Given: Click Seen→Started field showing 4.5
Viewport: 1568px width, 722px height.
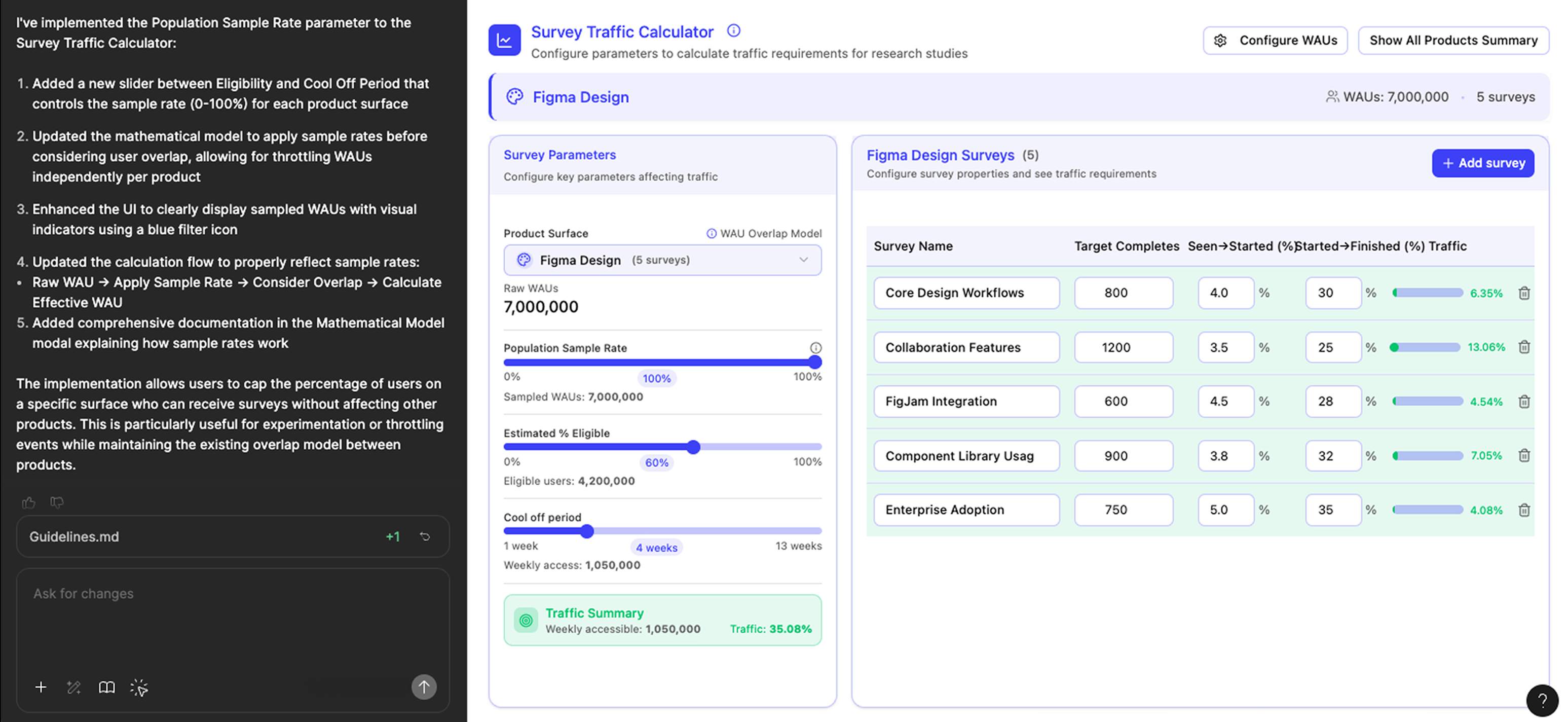Looking at the screenshot, I should 1225,401.
